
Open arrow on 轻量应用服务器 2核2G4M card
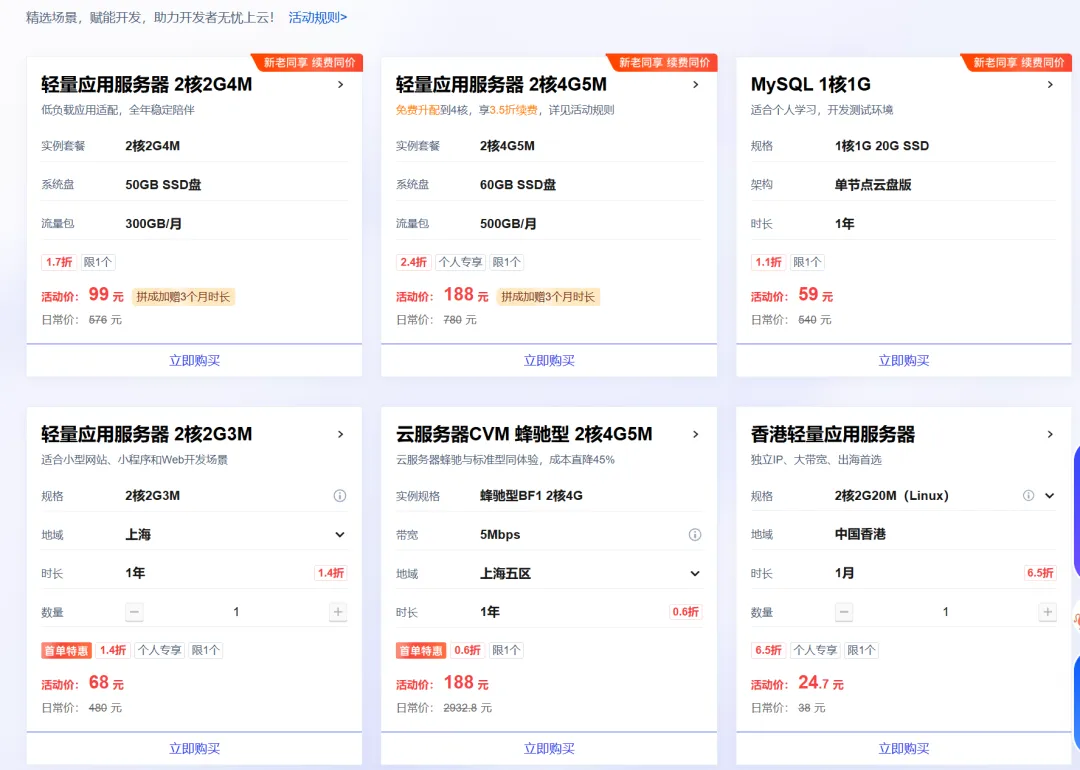(340, 85)
